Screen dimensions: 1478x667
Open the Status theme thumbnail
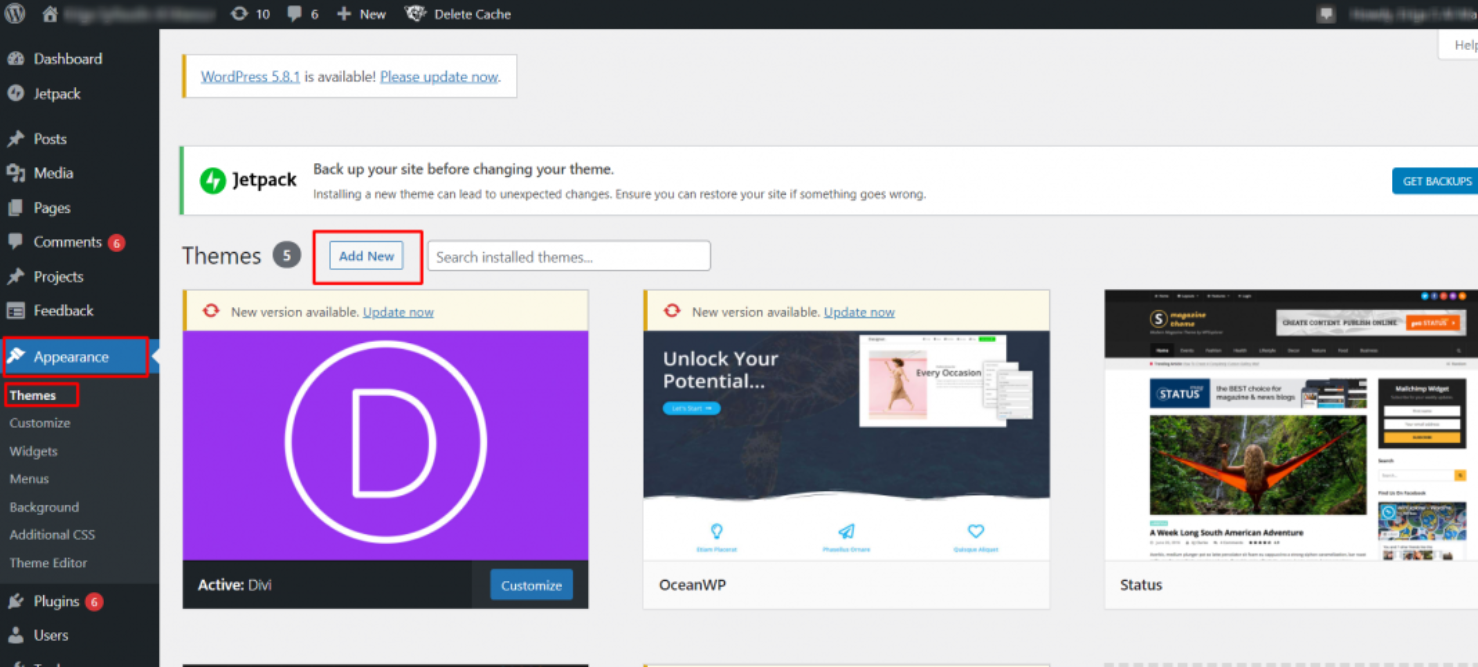tap(1291, 425)
